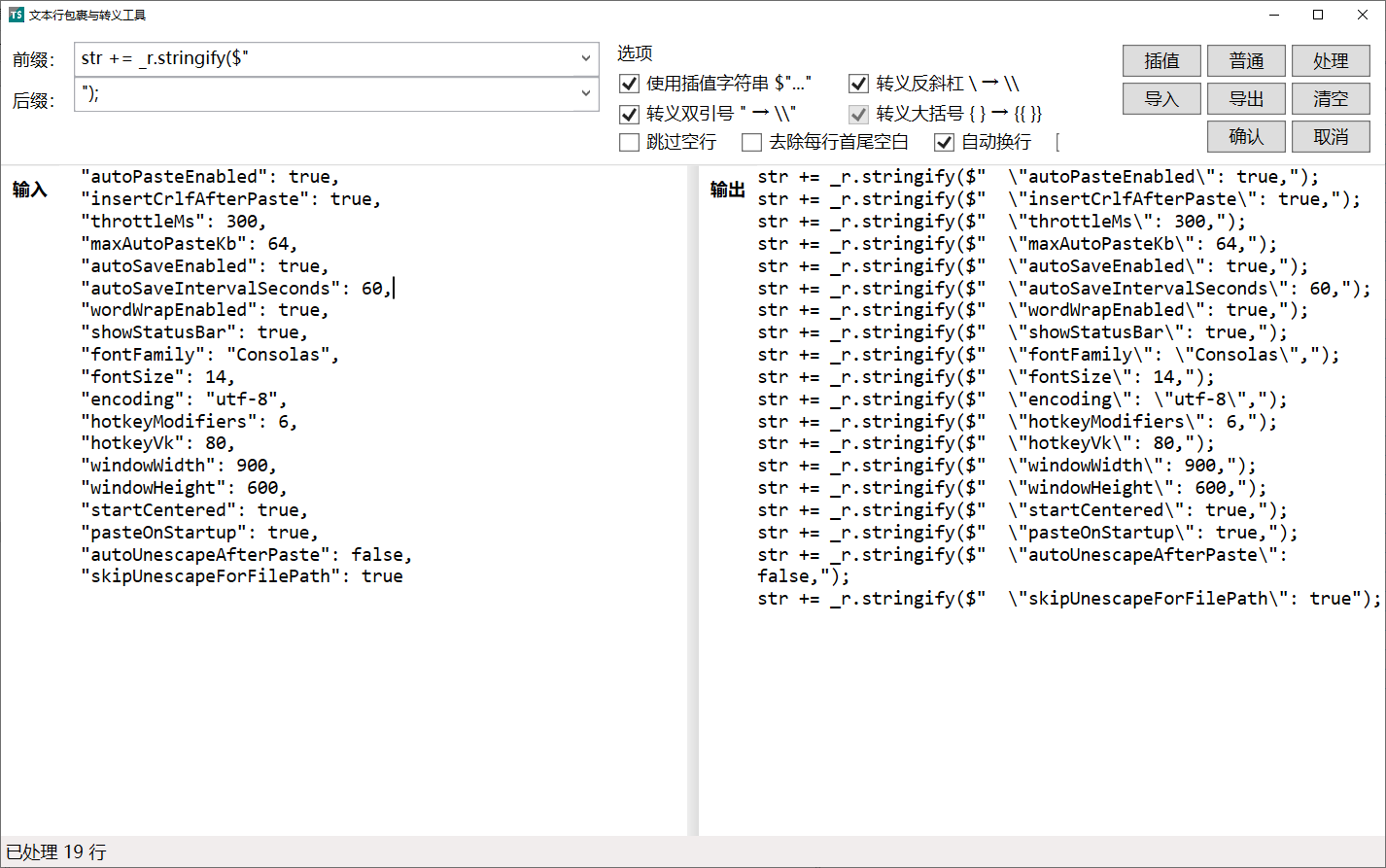1386x868 pixels.
Task: Click output line containing insertCrlfAfterPaste
Action: point(1059,199)
